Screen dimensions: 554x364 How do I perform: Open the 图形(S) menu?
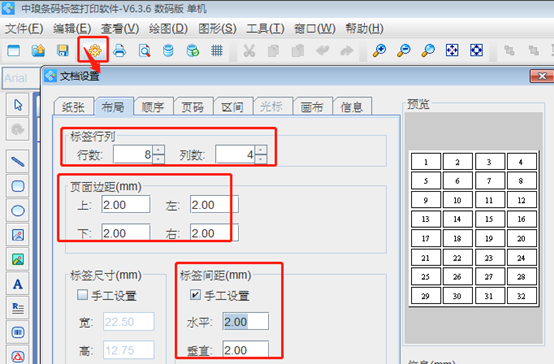[217, 29]
